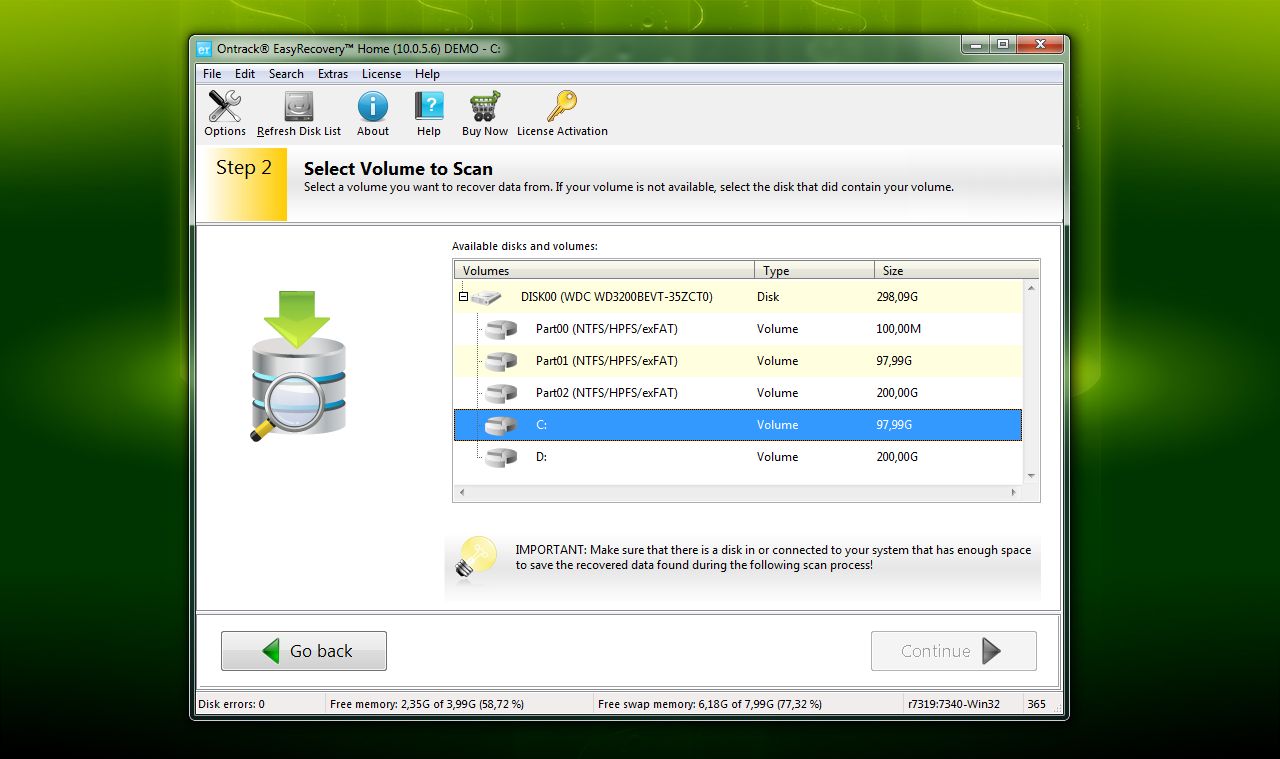Click the Volume type cell for D:

(777, 457)
